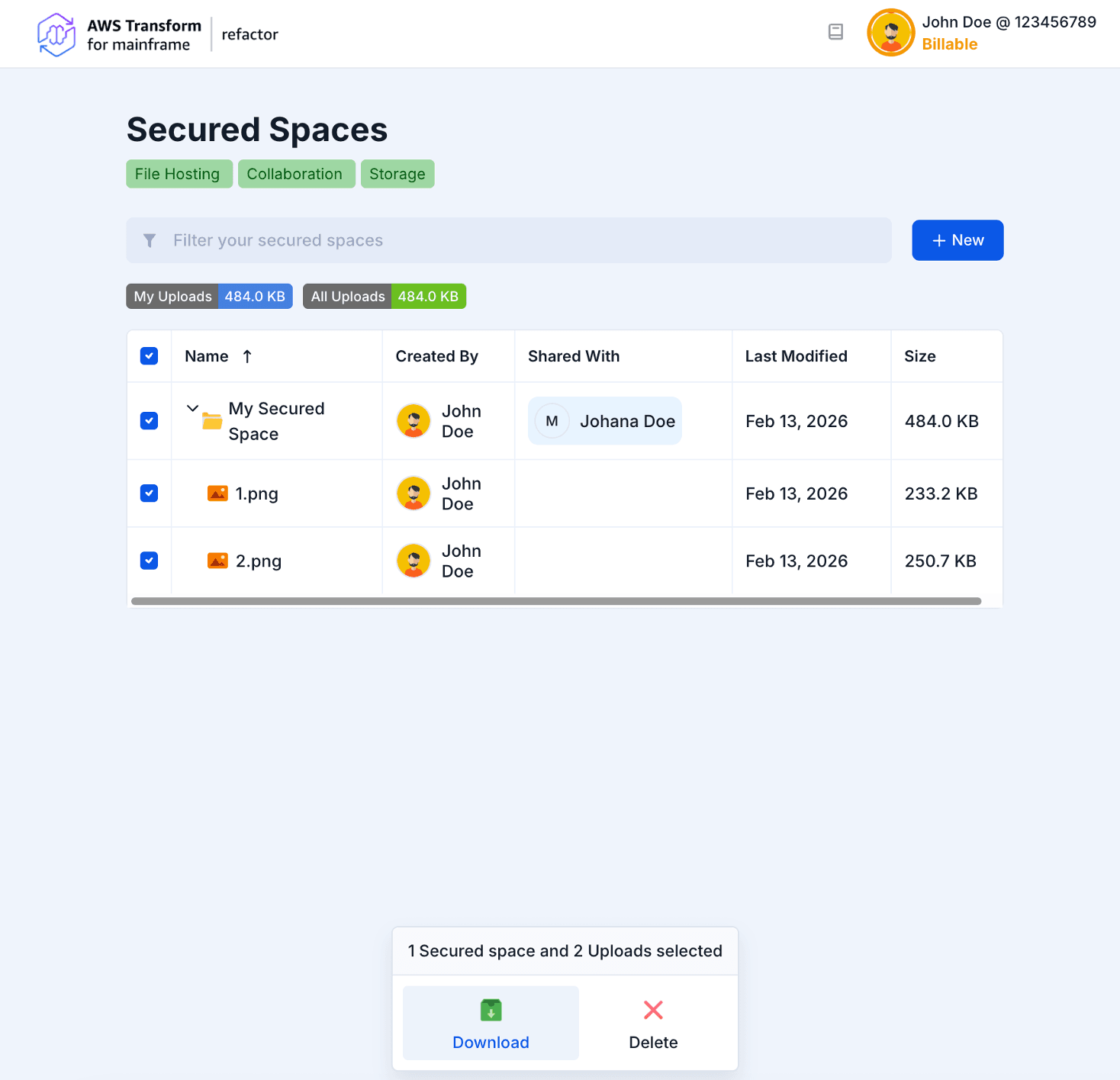Uncheck the select-all checkbox in table header

(x=150, y=356)
